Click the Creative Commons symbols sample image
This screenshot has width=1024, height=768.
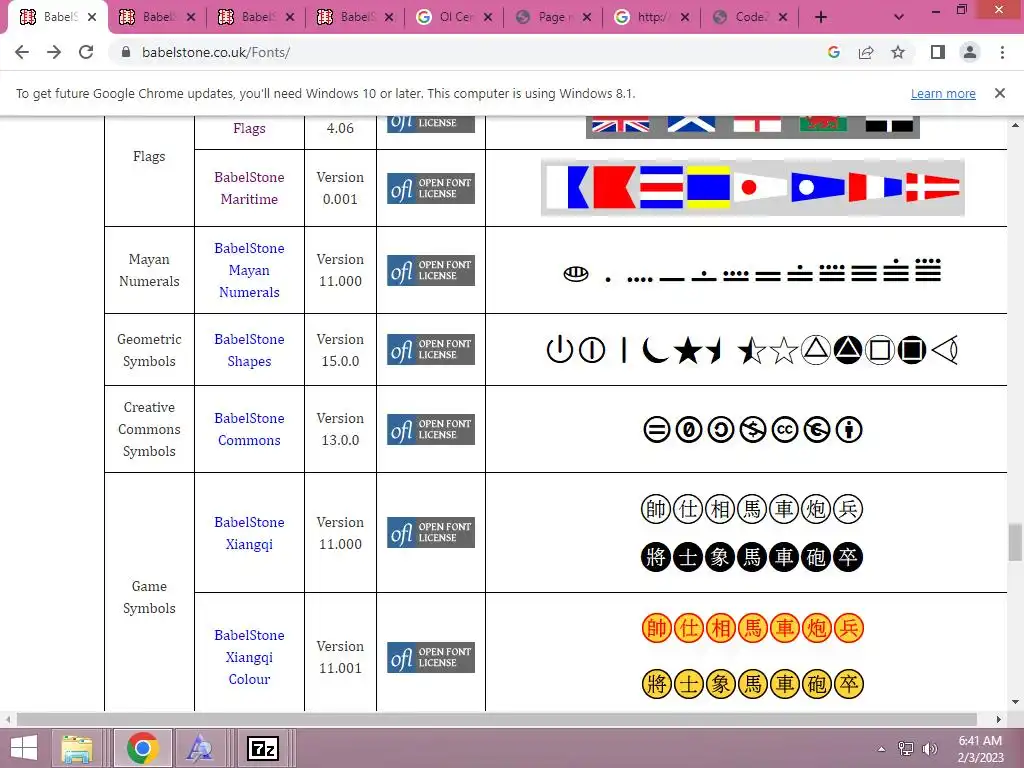tap(752, 430)
